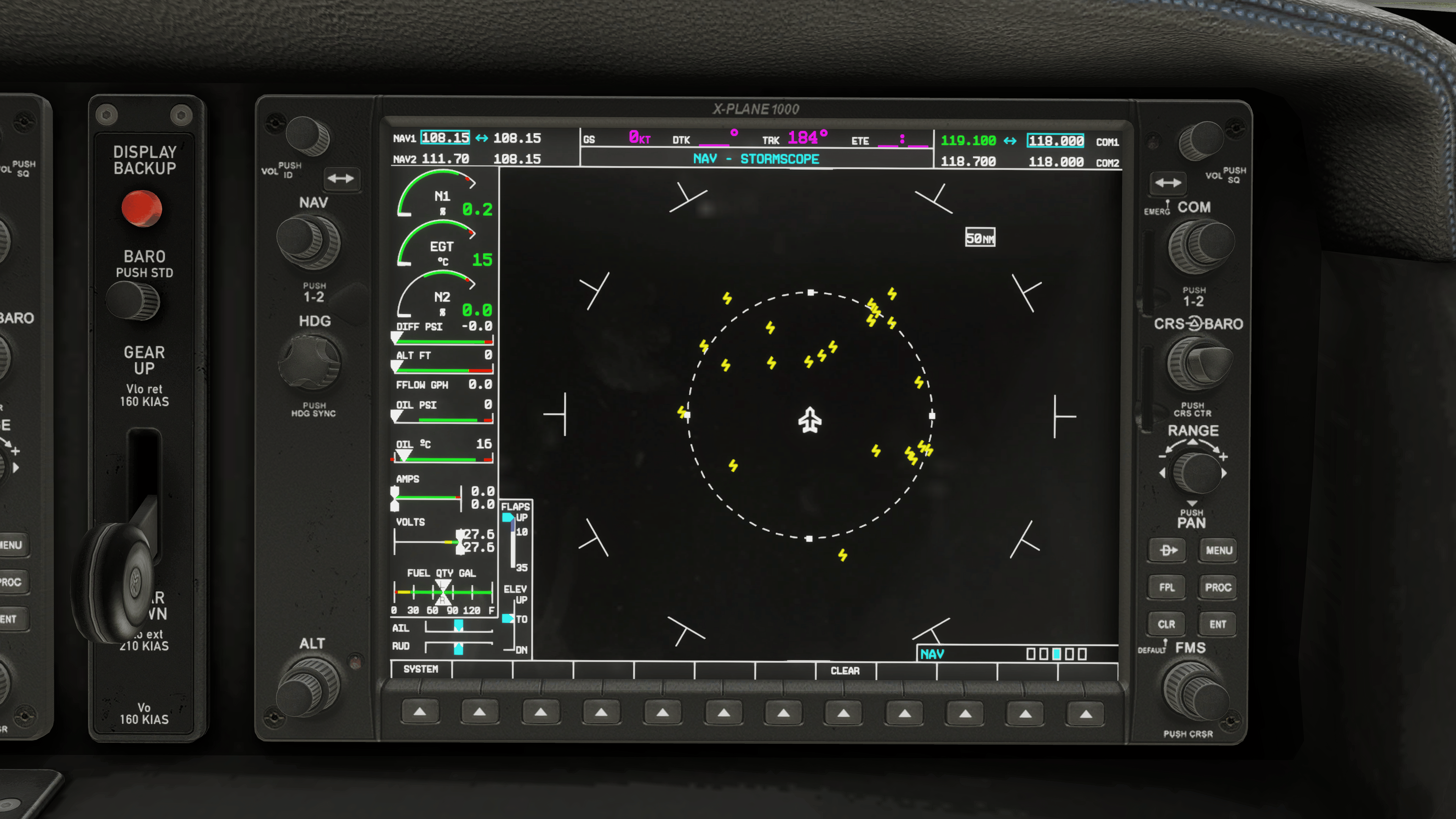
Task: Click the fifth bezel softkey from left
Action: [x=662, y=713]
